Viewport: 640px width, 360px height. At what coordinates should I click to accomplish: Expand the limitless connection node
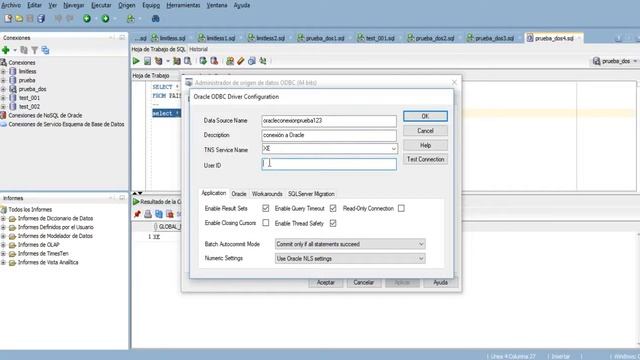(4, 71)
